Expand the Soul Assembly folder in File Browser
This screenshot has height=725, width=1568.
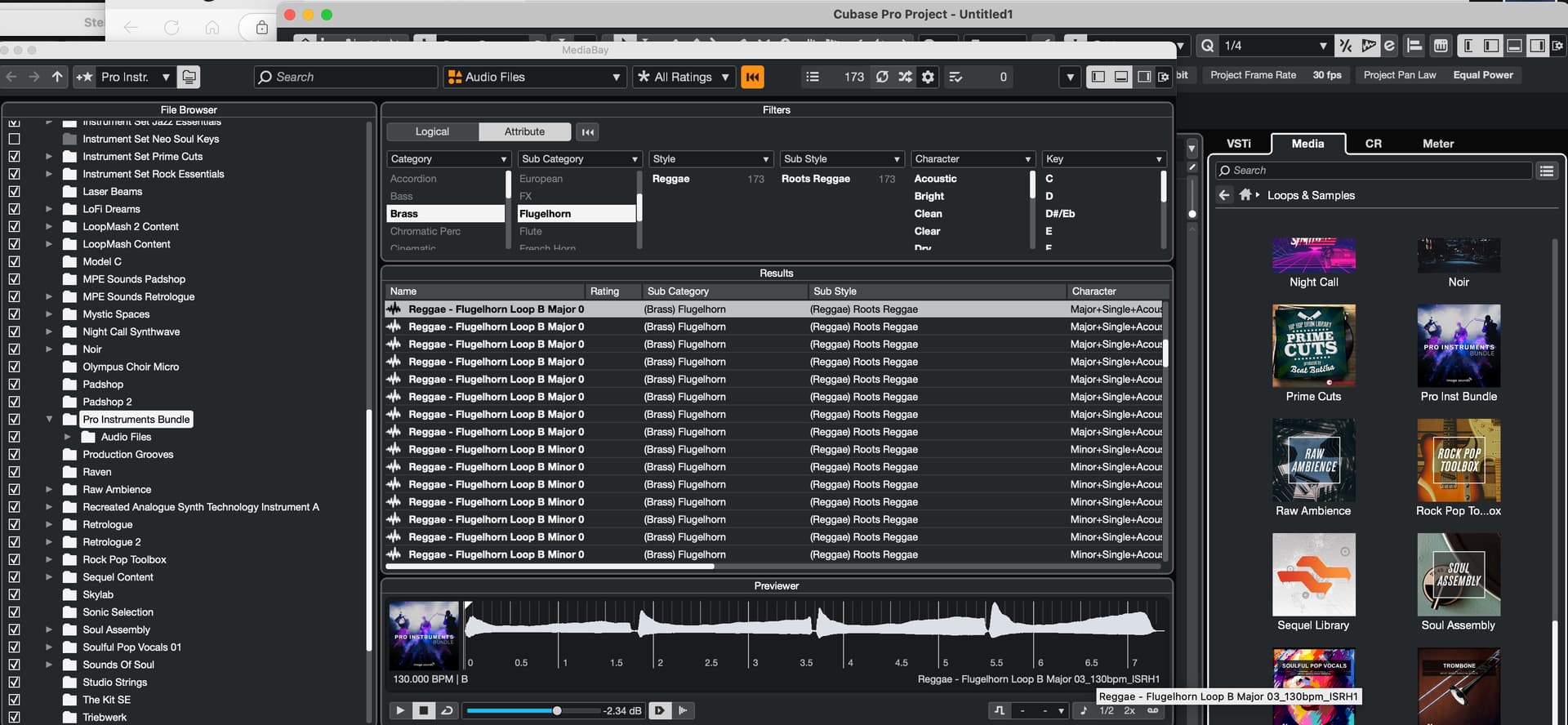[x=49, y=629]
